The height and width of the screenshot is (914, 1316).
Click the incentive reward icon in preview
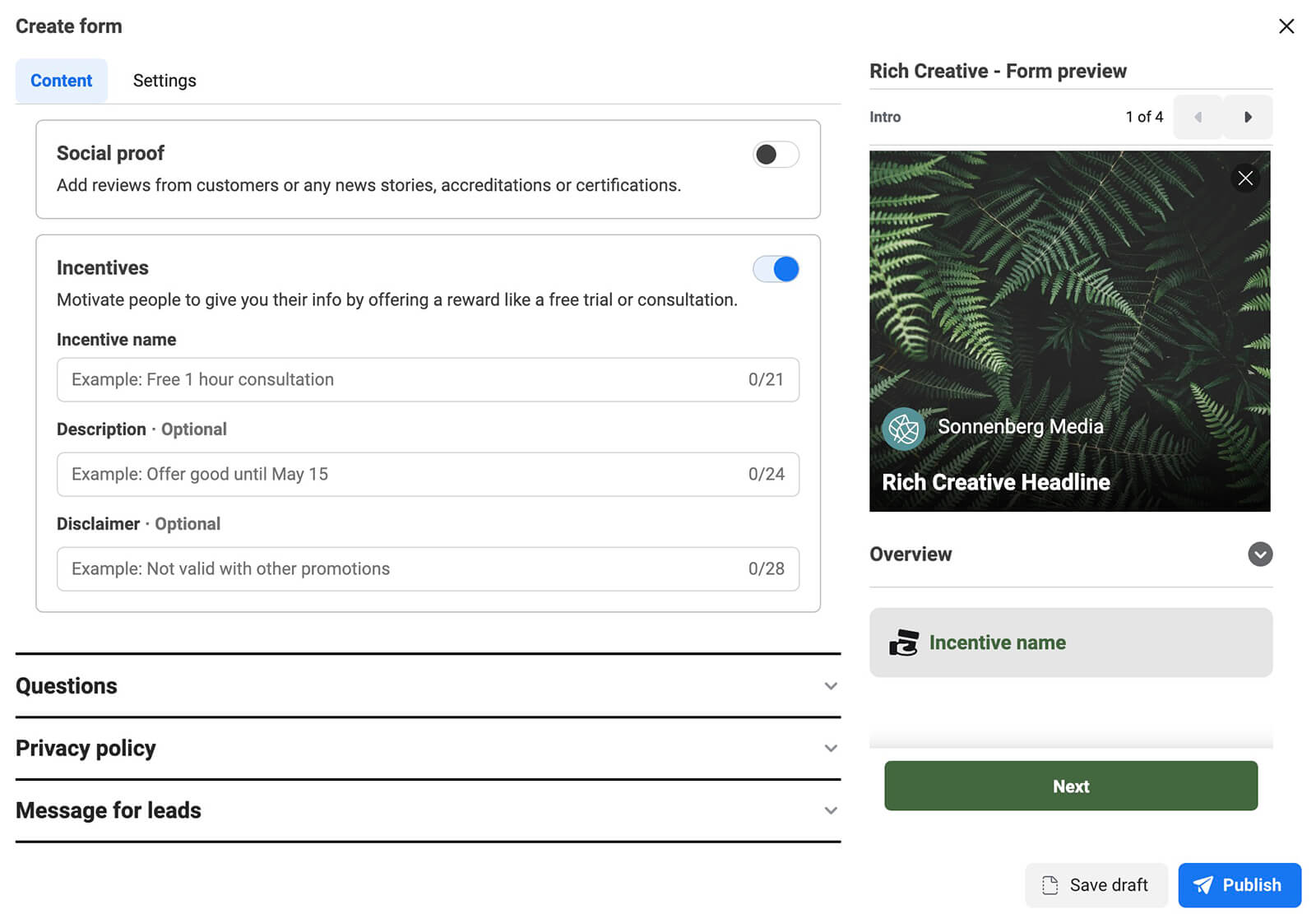(x=904, y=643)
